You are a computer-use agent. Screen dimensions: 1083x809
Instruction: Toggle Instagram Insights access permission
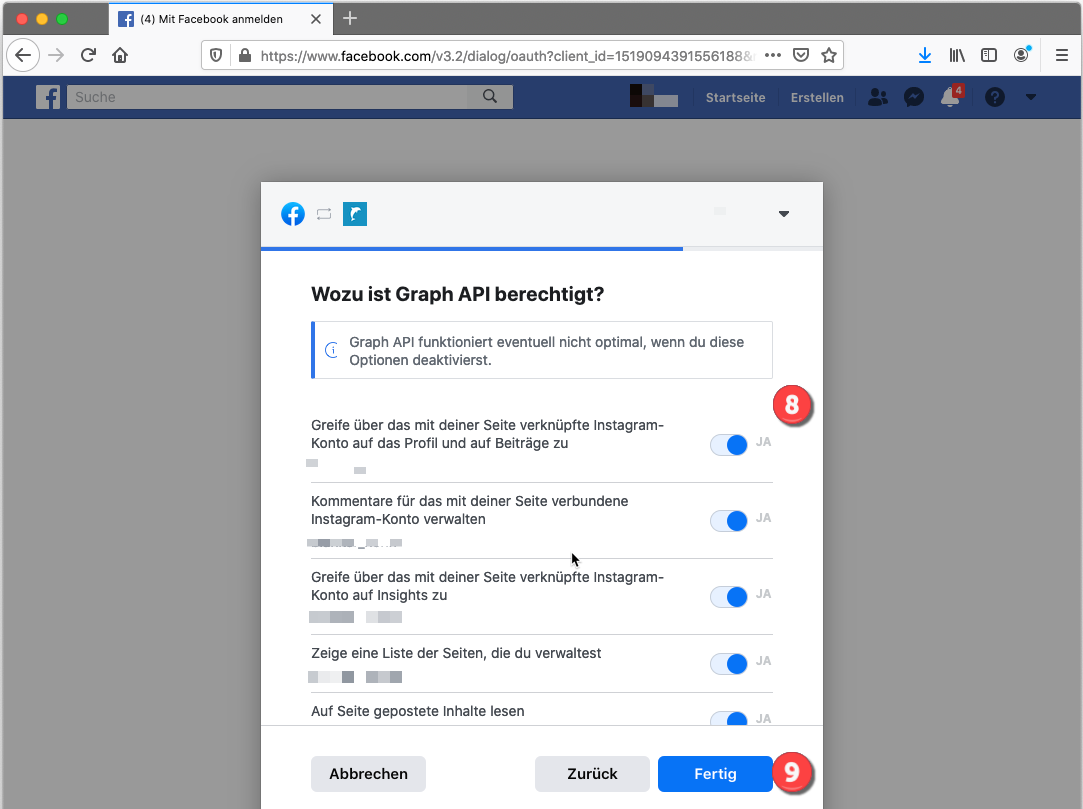pyautogui.click(x=729, y=597)
